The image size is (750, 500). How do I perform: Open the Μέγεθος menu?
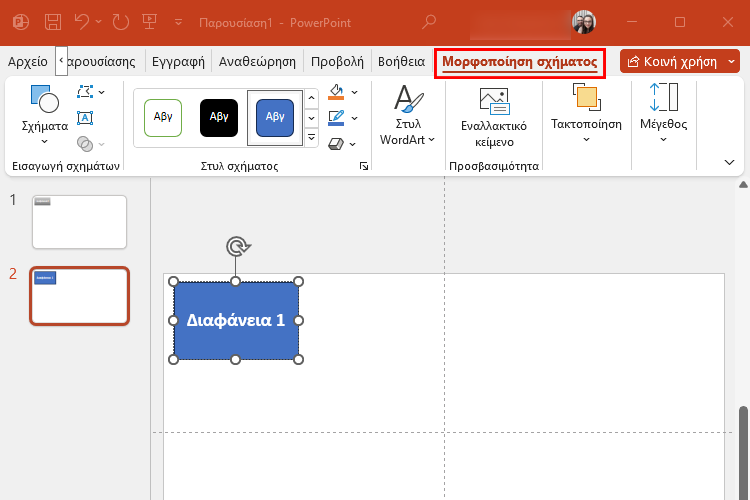663,114
